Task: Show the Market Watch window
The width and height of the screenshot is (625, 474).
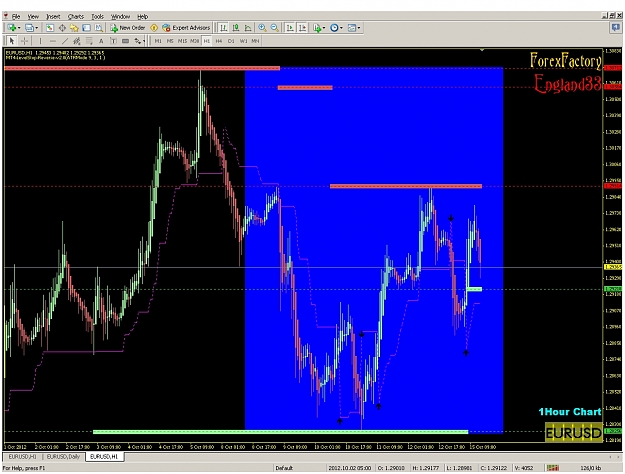Action: pos(49,28)
